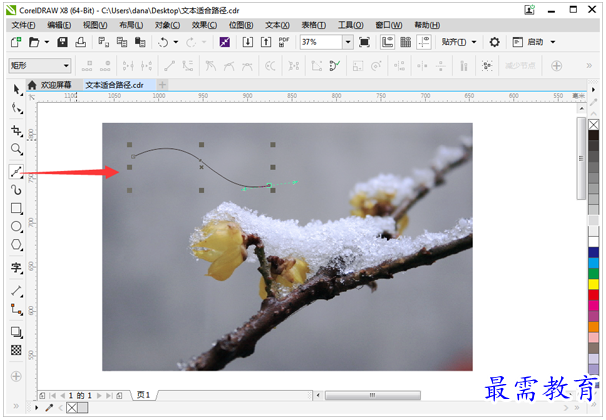Click the purple Search content icon

225,42
